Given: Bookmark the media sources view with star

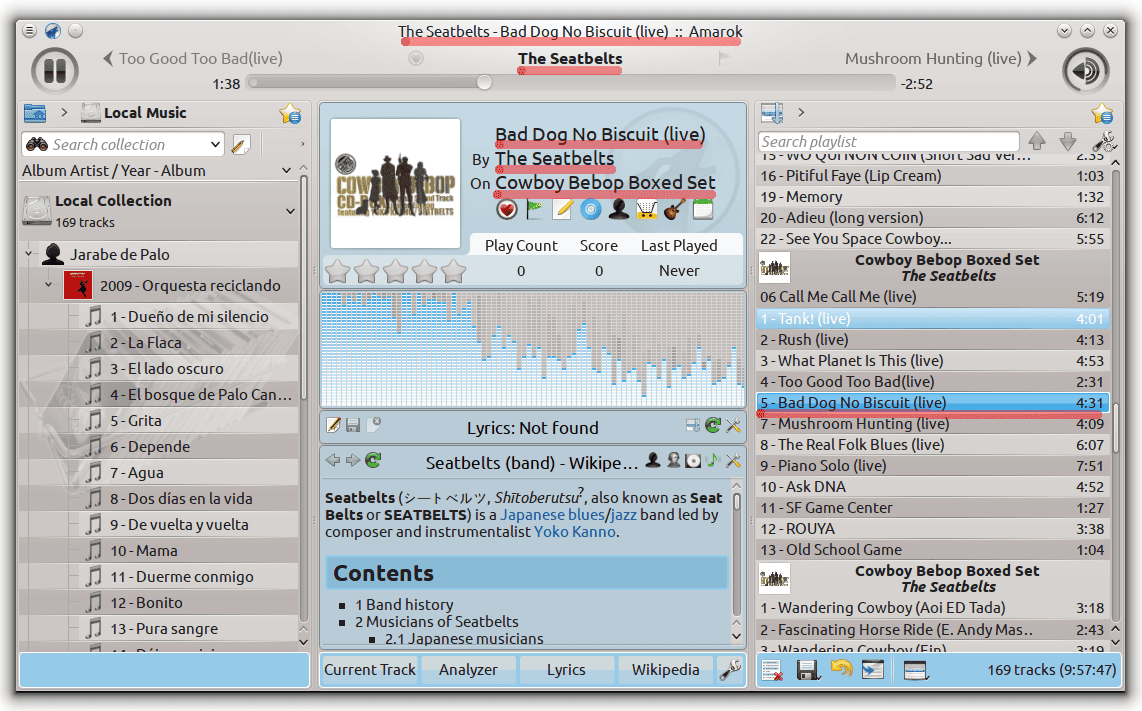Looking at the screenshot, I should point(290,114).
